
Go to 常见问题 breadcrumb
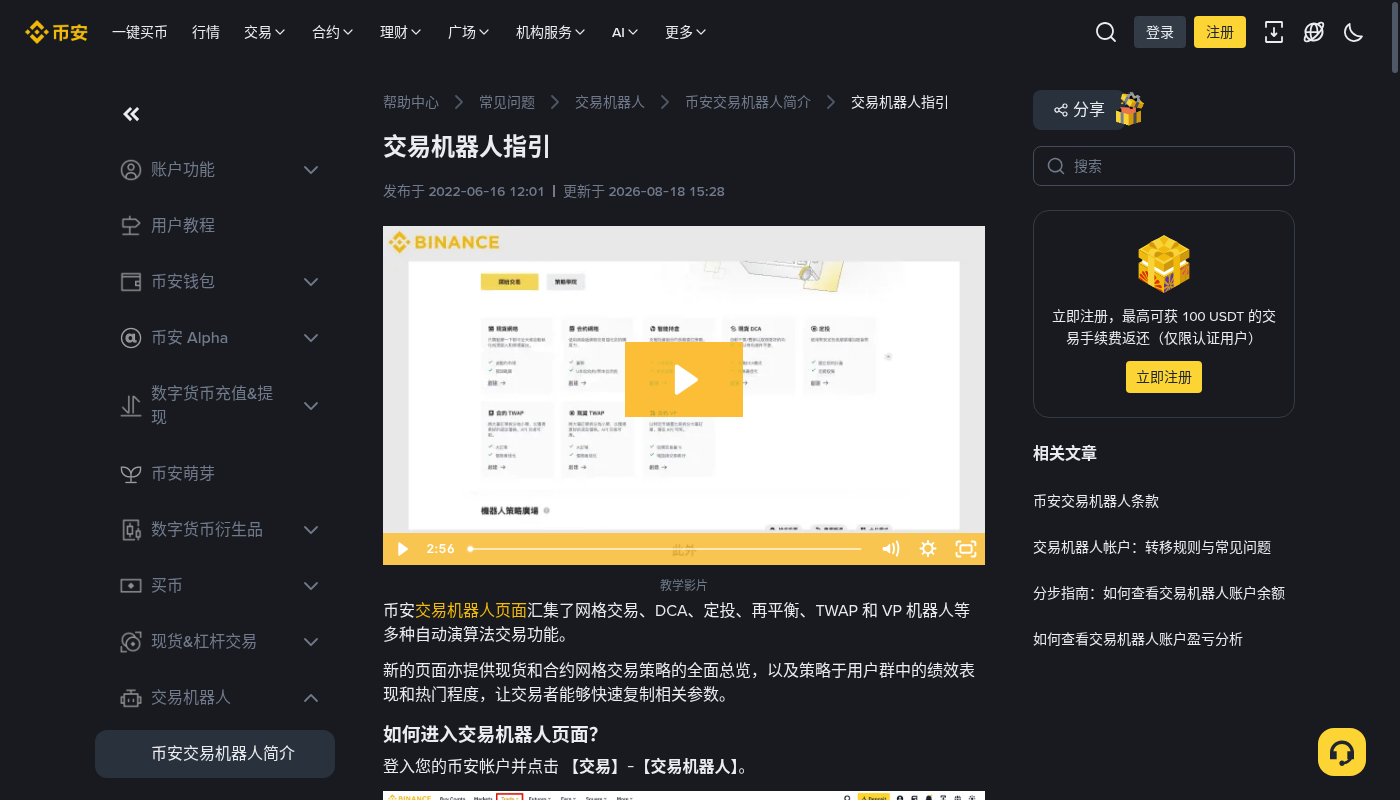pos(507,102)
